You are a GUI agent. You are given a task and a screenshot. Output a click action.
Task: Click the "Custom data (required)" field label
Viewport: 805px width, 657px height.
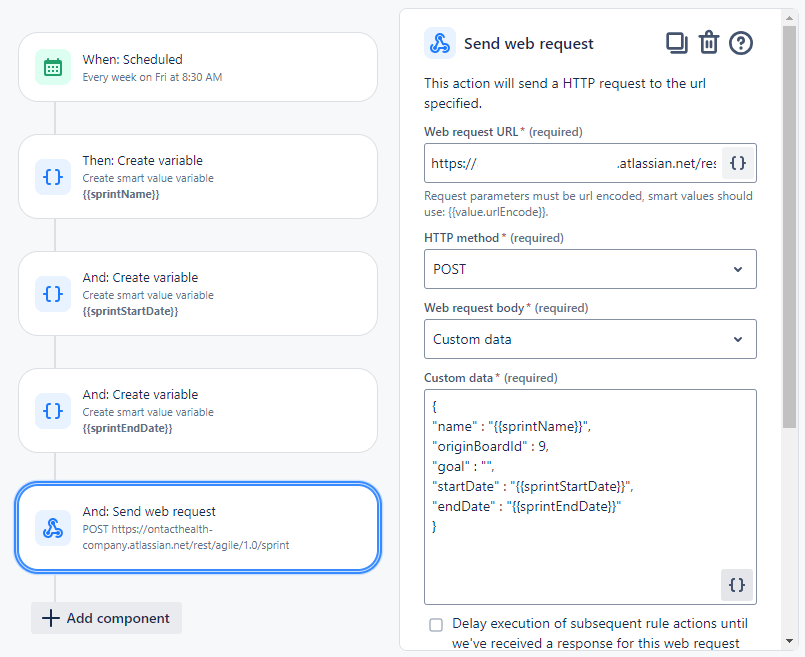491,378
